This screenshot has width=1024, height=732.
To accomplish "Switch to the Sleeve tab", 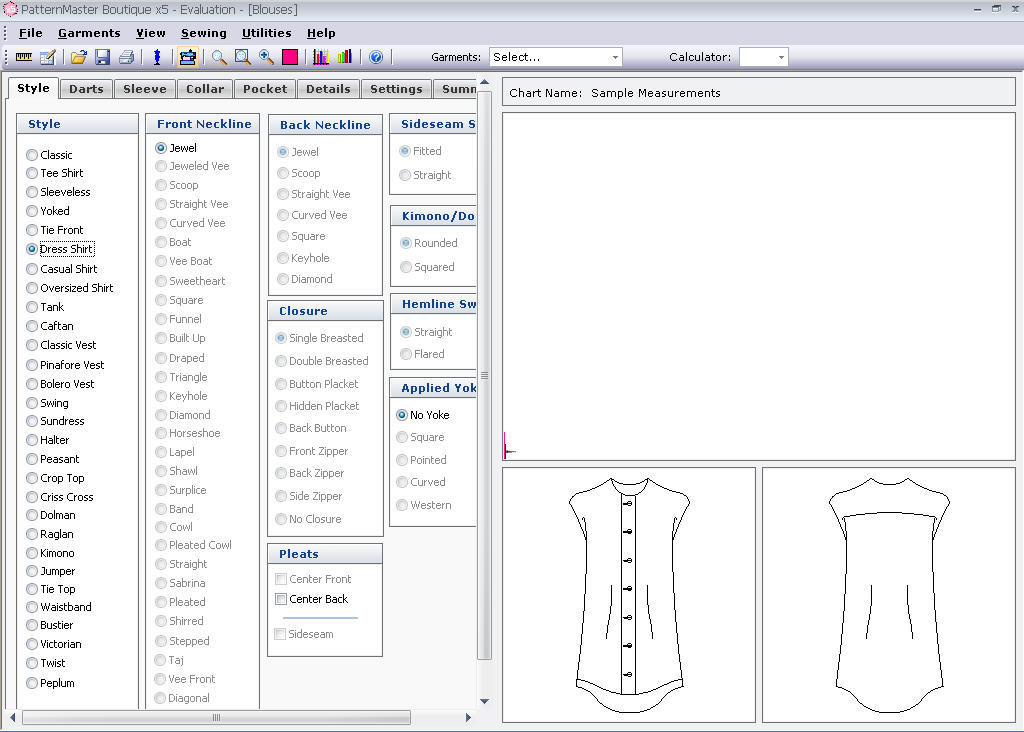I will pyautogui.click(x=145, y=89).
